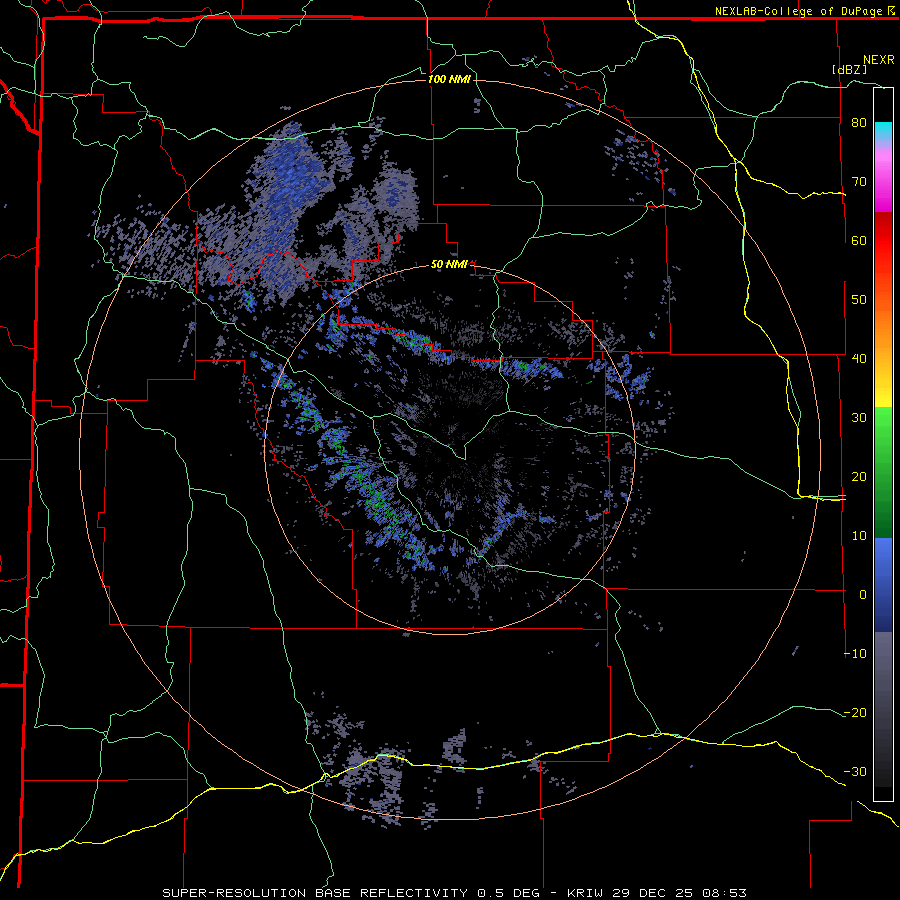The image size is (900, 900).
Task: Click the -30 value on the color scale
Action: pyautogui.click(x=855, y=772)
